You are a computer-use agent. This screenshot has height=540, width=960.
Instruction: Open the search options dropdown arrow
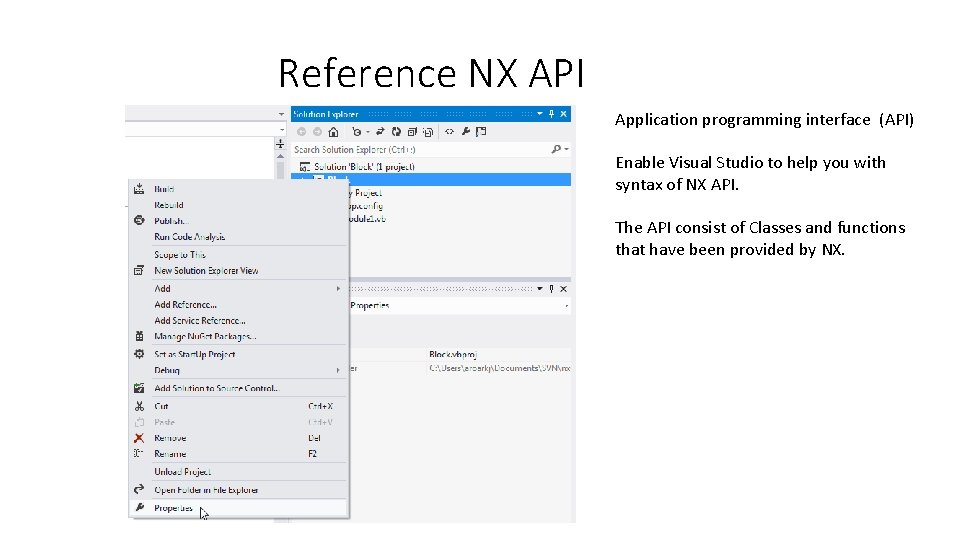pyautogui.click(x=566, y=149)
